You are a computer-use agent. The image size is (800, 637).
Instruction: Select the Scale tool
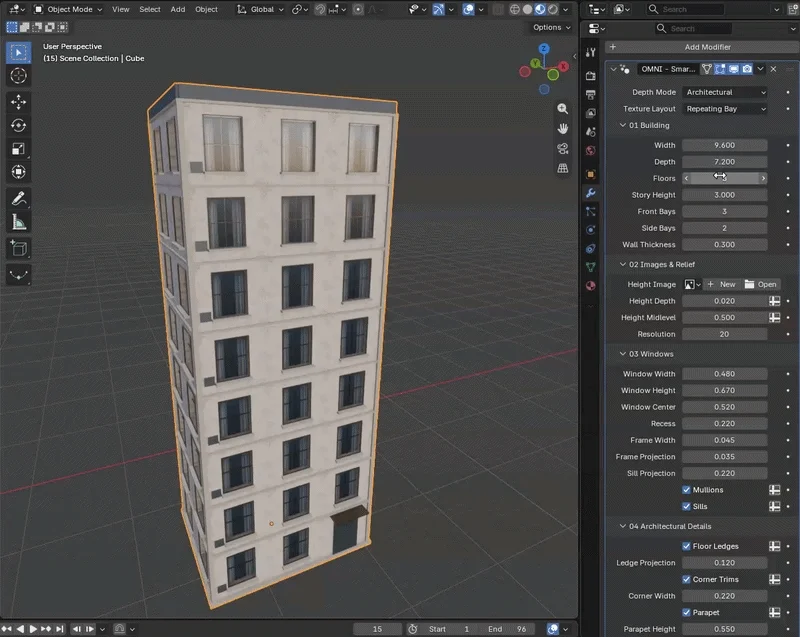pyautogui.click(x=18, y=149)
